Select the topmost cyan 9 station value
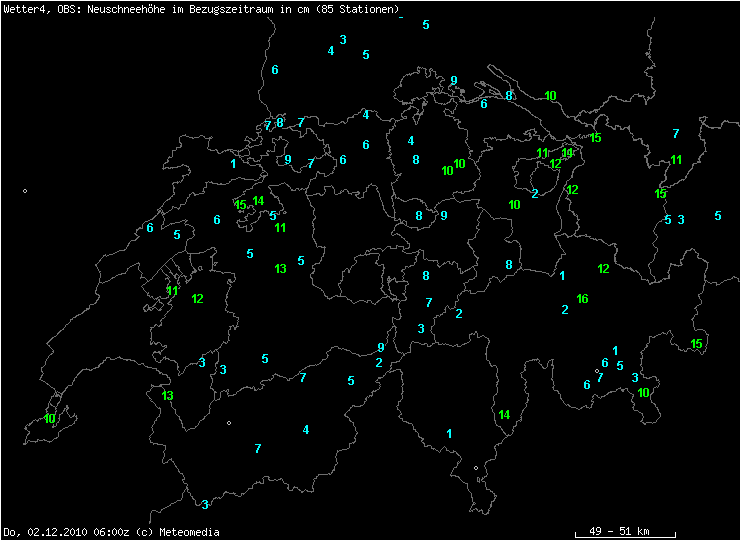740x540 pixels. coord(453,81)
